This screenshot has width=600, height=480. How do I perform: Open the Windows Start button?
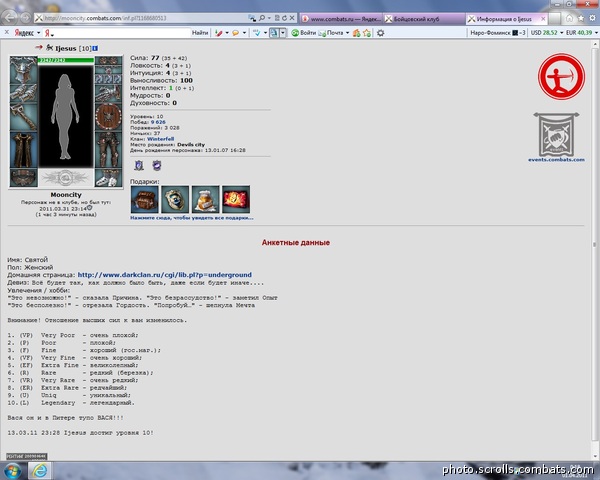(13, 471)
